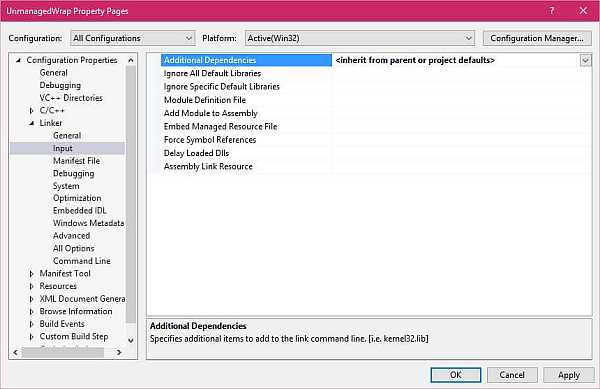The width and height of the screenshot is (600, 389).
Task: Select General under Configuration Properties
Action: pos(54,73)
